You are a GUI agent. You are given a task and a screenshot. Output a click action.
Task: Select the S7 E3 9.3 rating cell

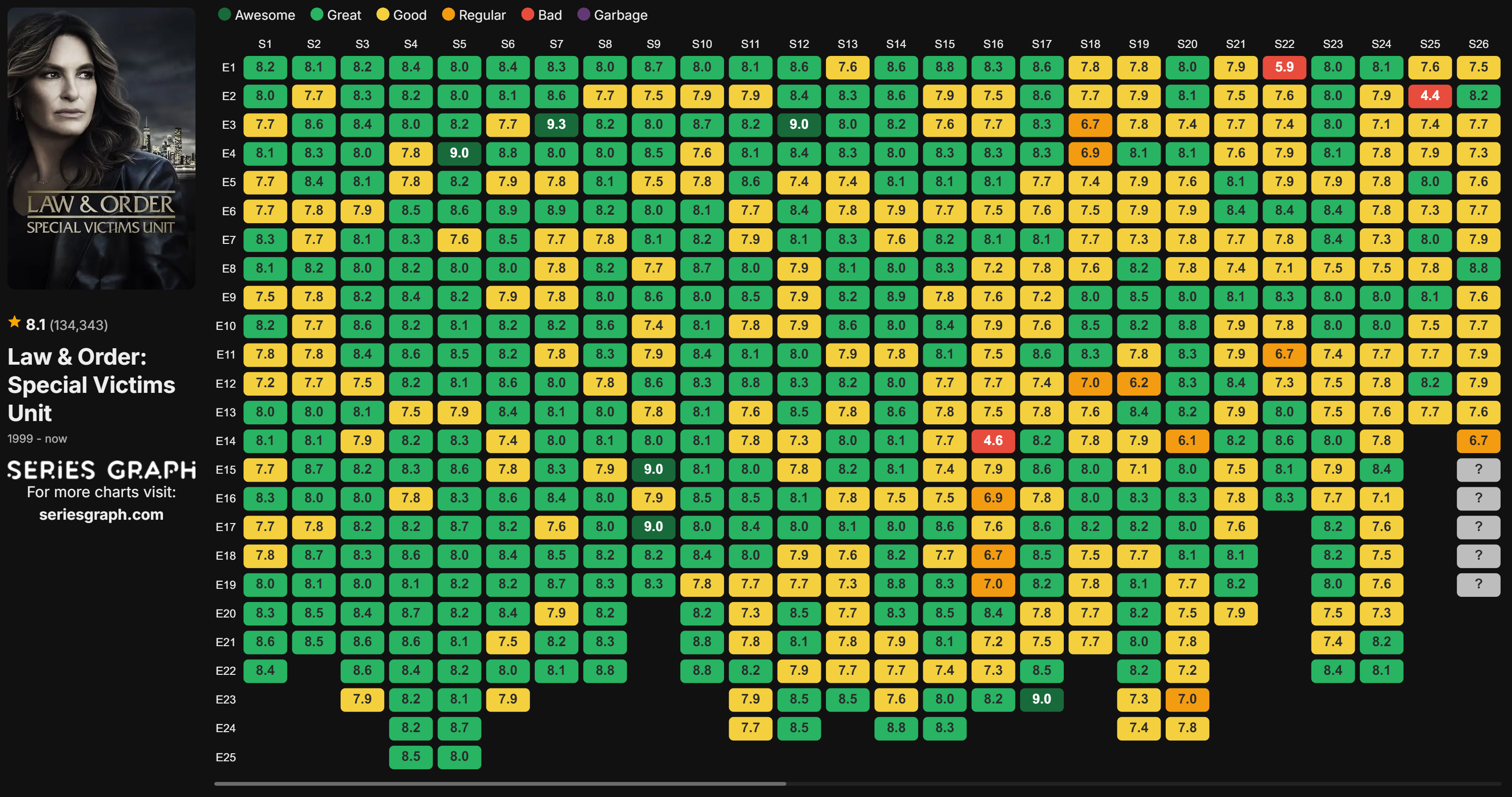(x=556, y=125)
